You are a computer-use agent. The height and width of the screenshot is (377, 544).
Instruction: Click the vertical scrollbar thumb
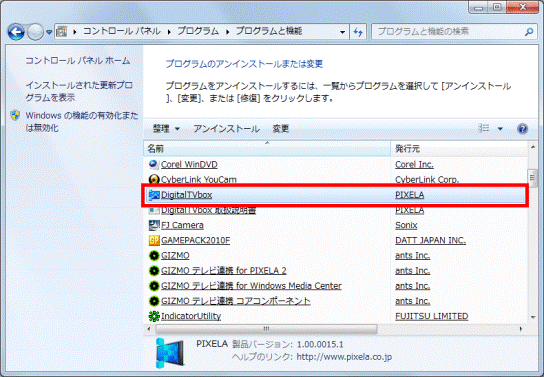(x=533, y=178)
